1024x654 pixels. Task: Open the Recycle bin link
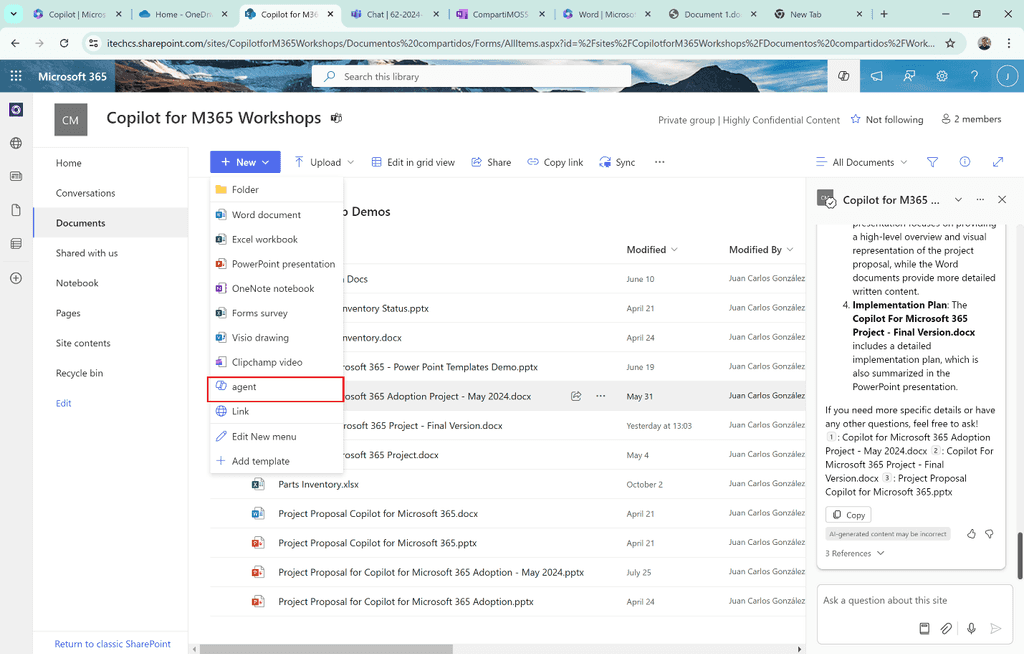coord(79,373)
